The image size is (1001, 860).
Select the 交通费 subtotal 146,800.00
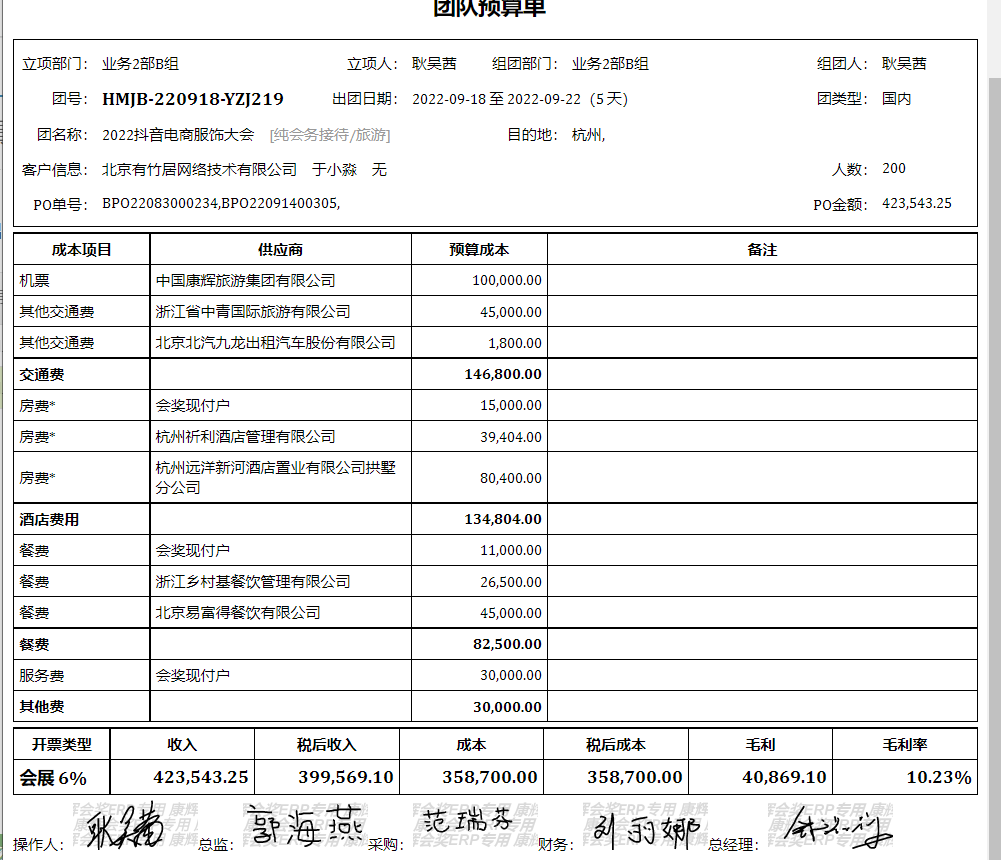pos(503,375)
